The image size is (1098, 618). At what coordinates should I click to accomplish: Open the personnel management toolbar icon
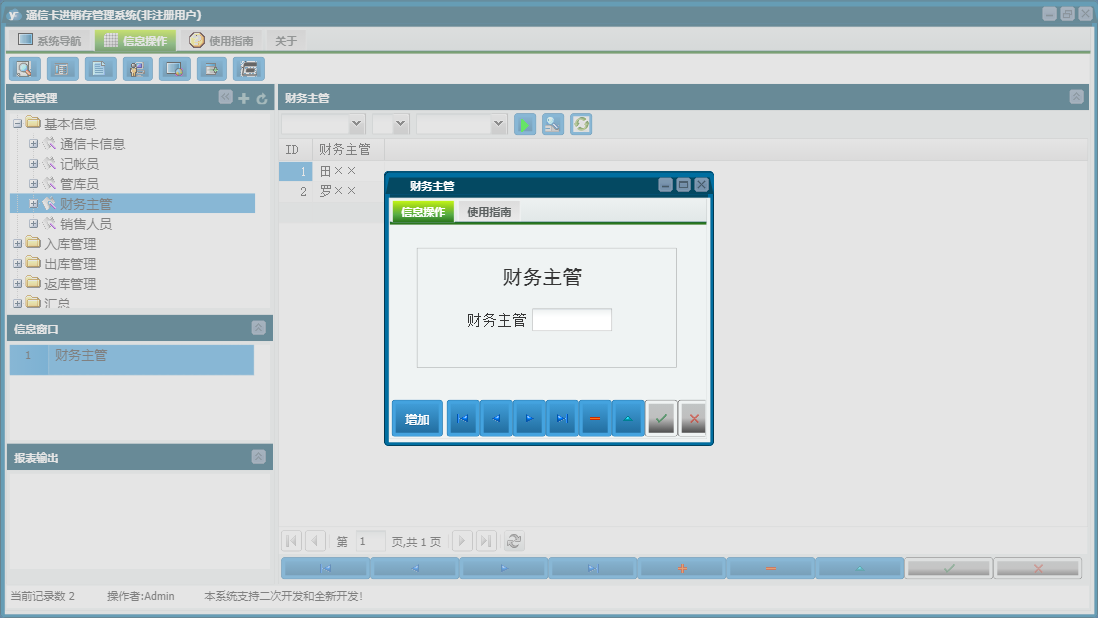point(136,68)
